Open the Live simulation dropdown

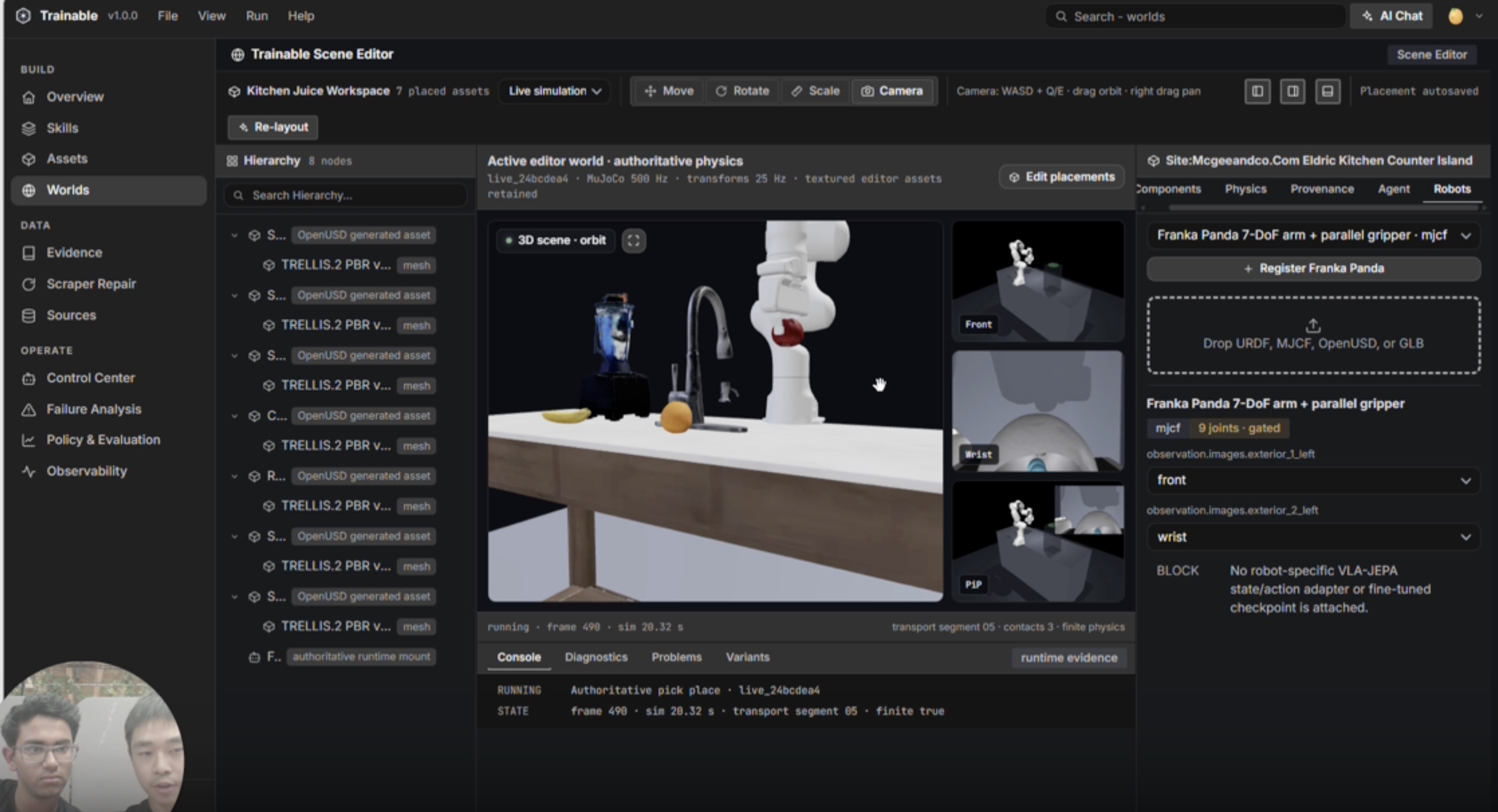pos(554,91)
